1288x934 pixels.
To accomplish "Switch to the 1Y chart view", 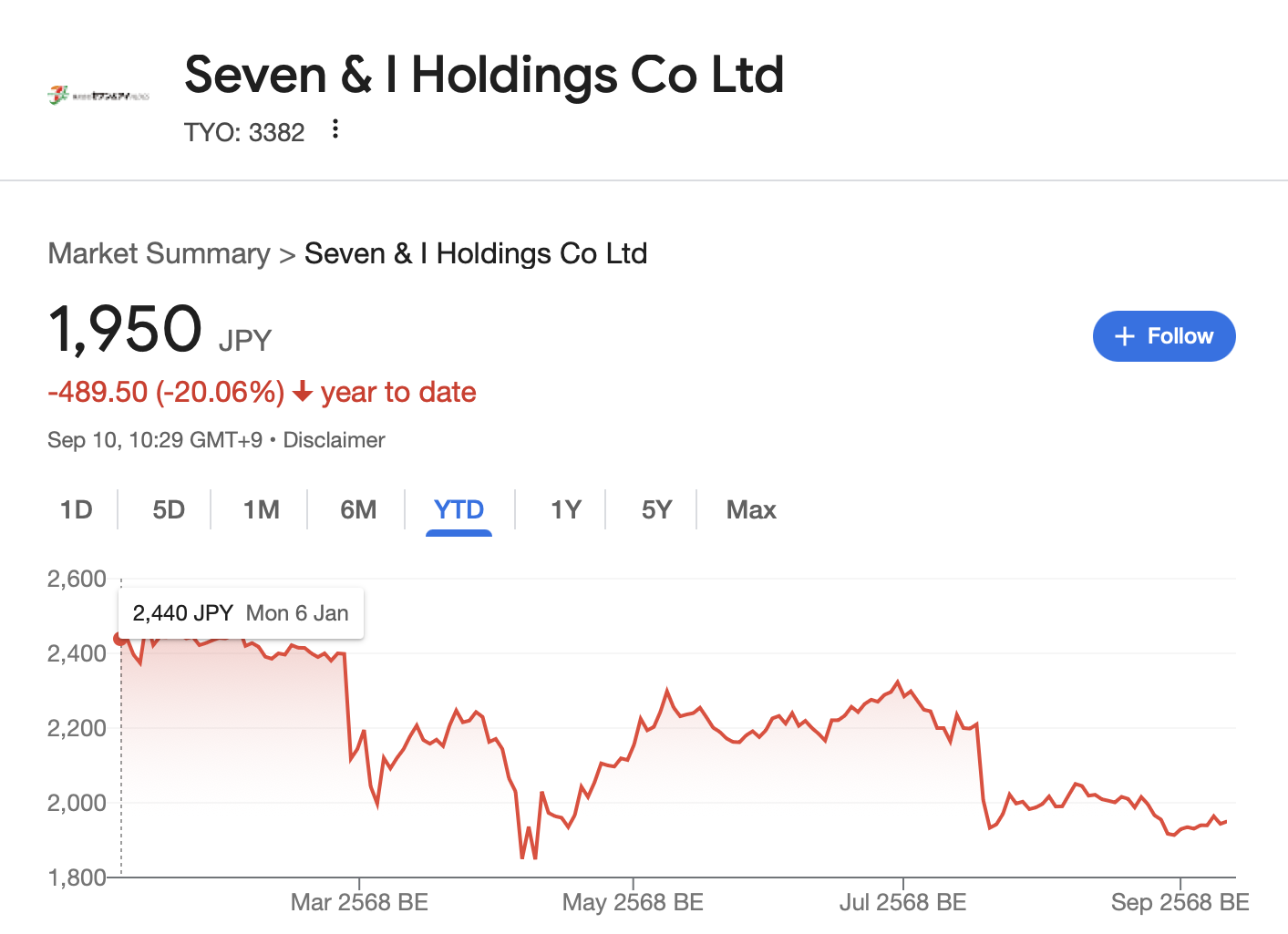I will click(565, 509).
